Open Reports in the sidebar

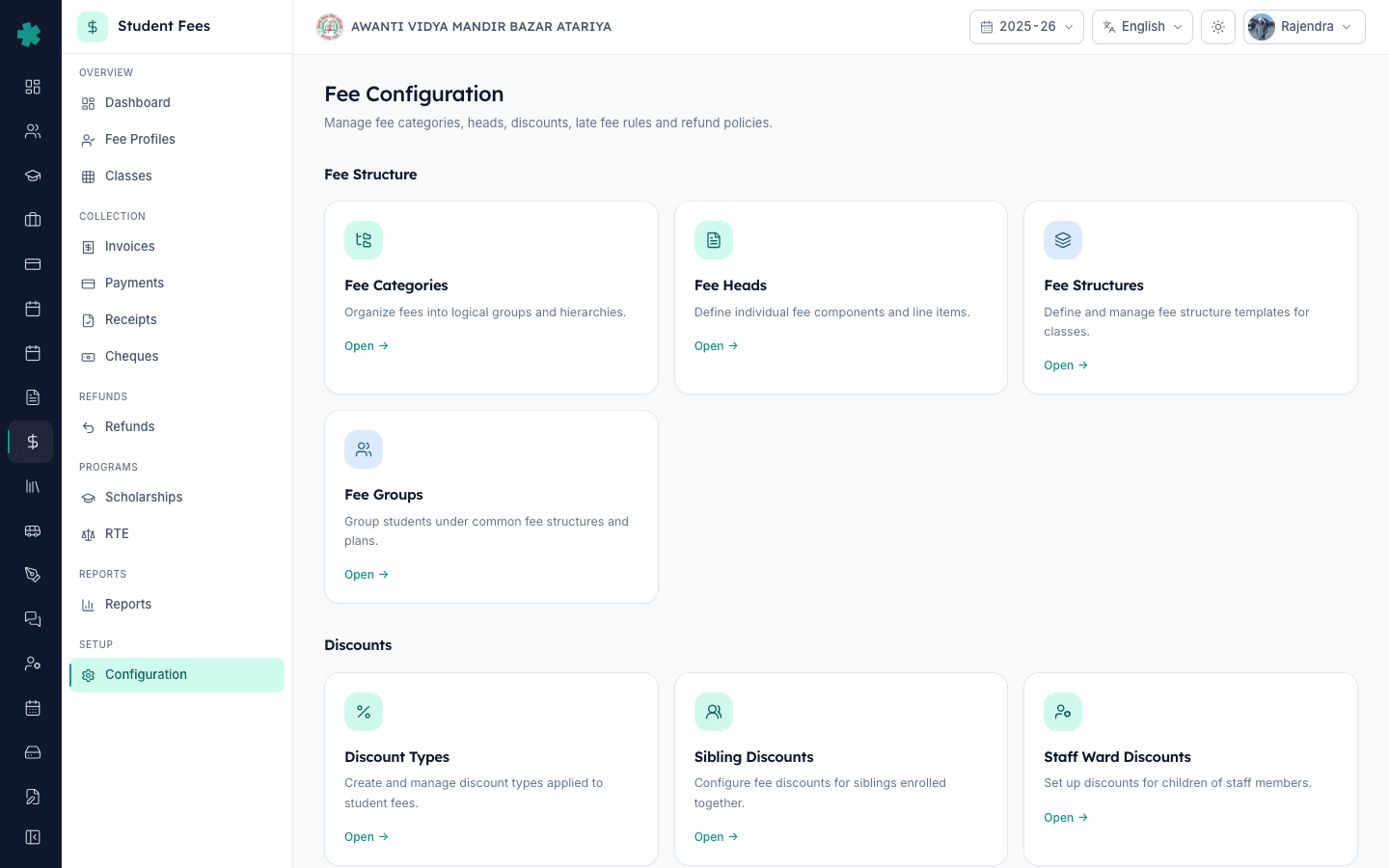[177, 605]
